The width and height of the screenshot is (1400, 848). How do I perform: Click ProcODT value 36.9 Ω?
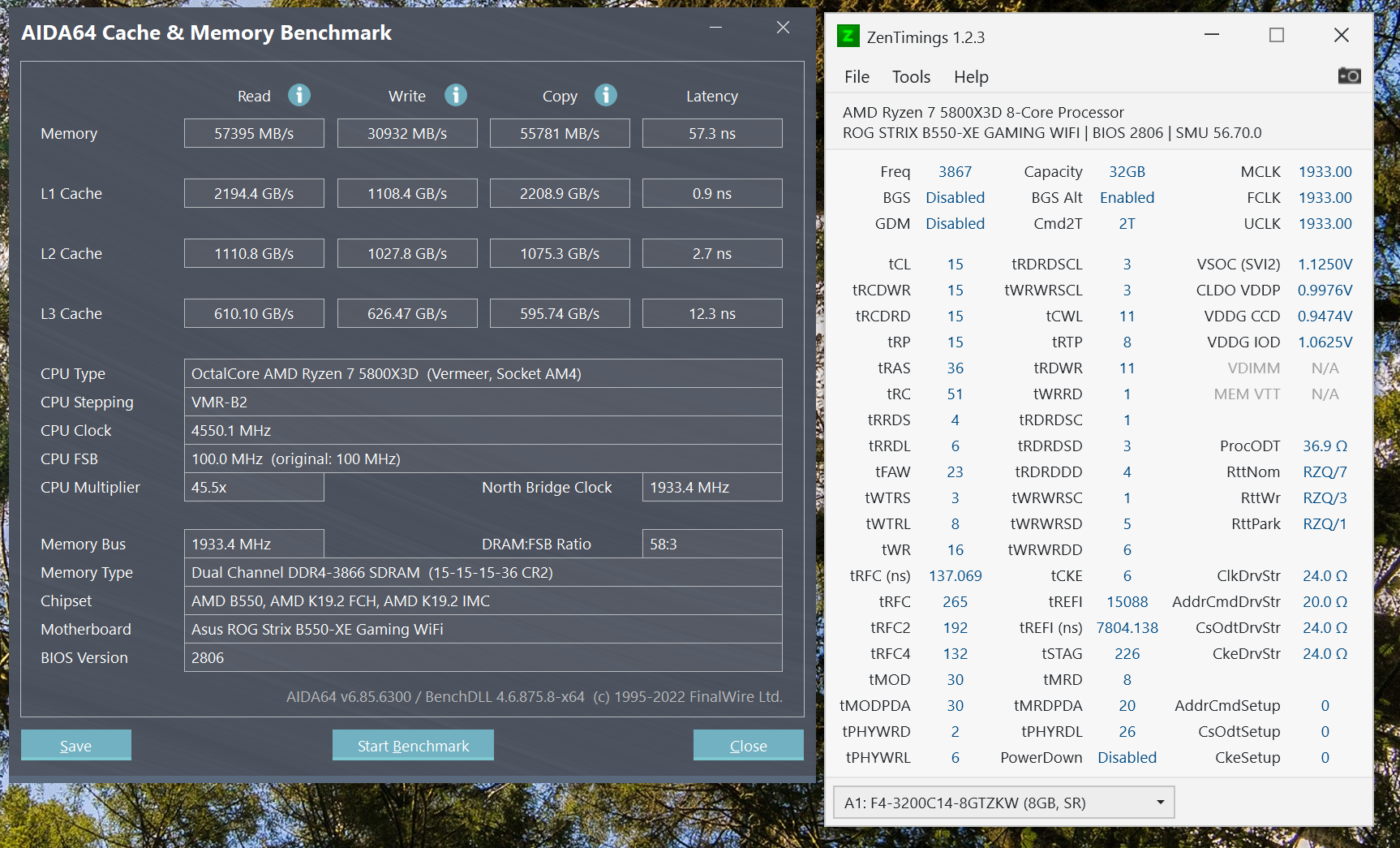pyautogui.click(x=1325, y=446)
